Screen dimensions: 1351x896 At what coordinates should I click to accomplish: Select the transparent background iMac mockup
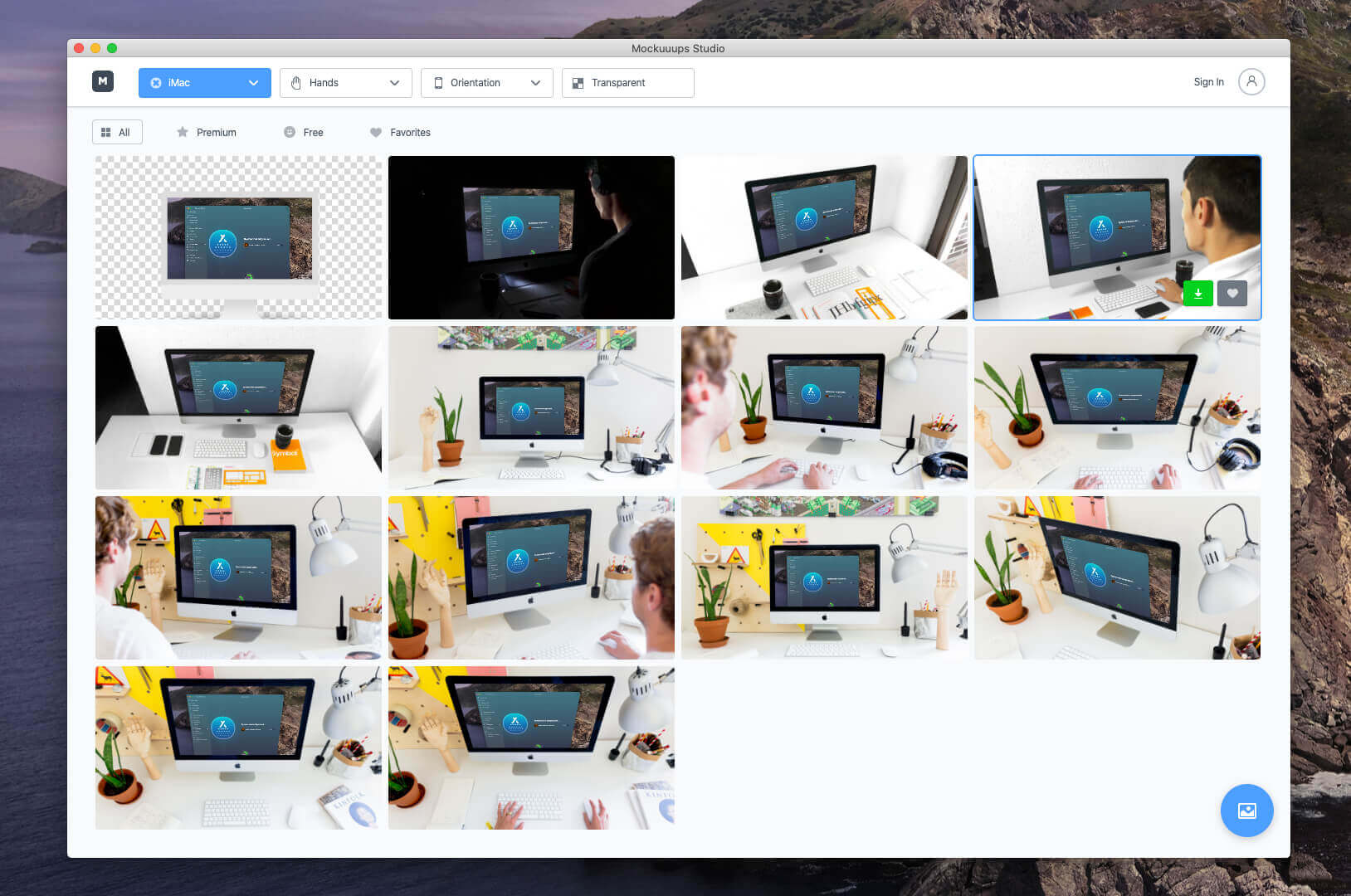click(x=238, y=237)
